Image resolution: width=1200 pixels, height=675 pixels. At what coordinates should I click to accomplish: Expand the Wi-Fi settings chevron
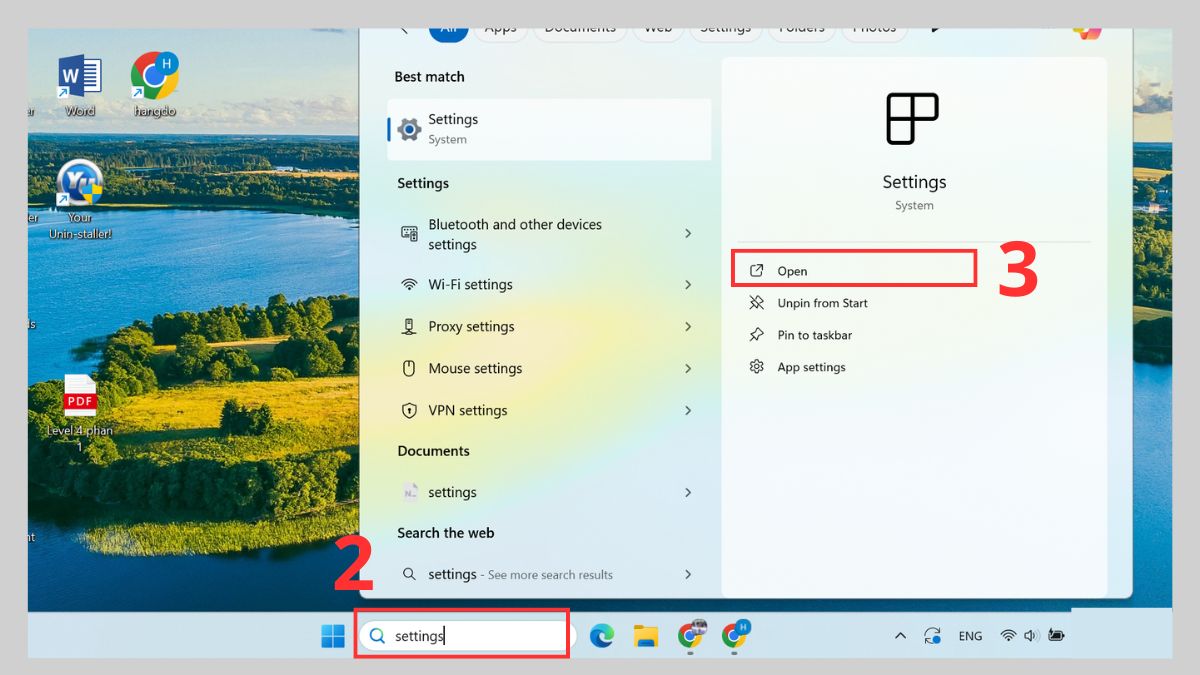pos(687,284)
